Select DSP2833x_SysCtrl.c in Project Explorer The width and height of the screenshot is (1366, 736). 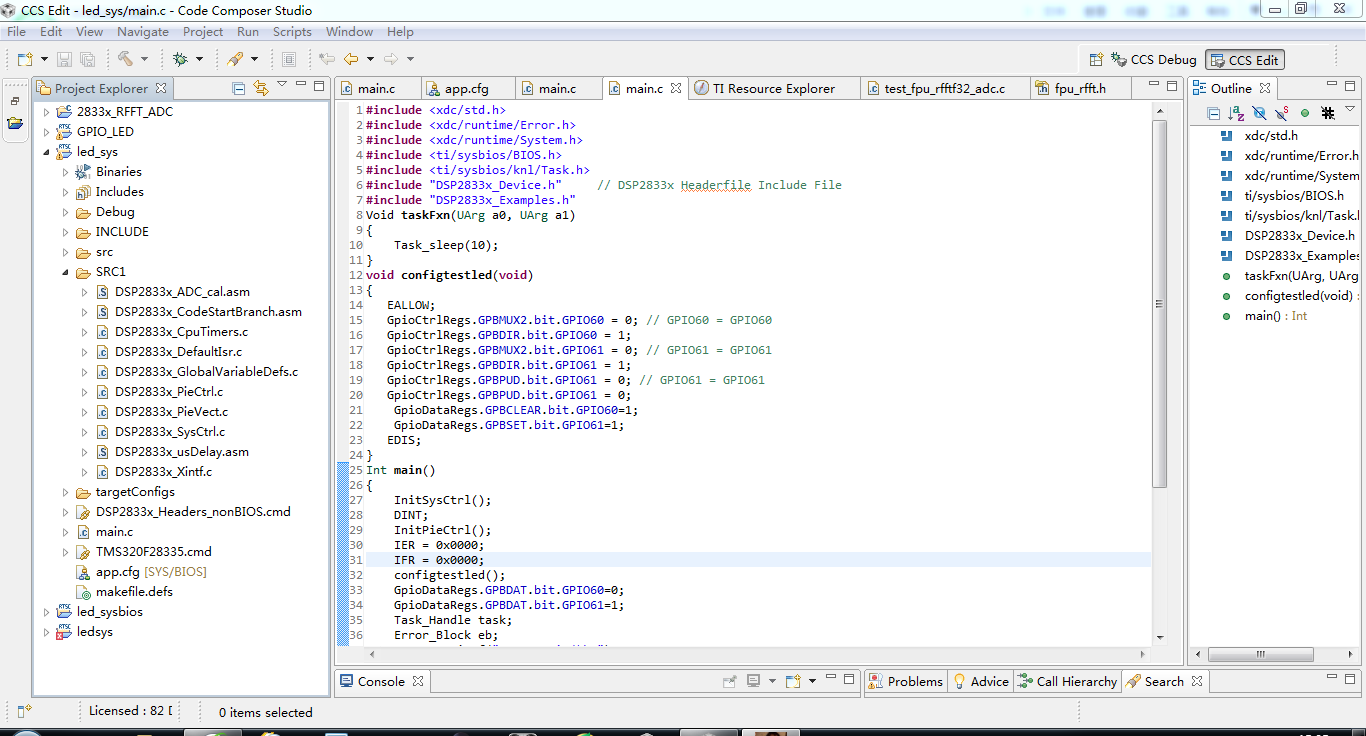tap(169, 432)
